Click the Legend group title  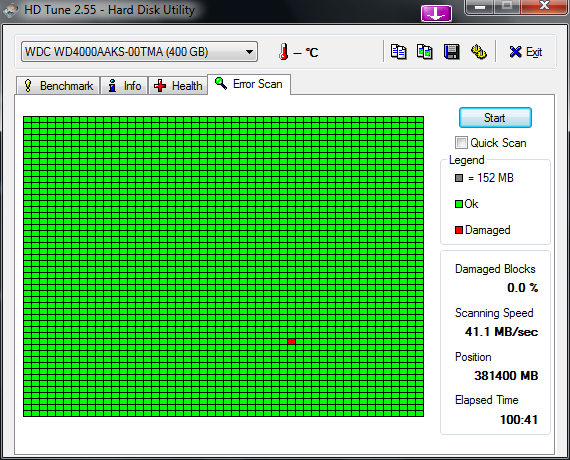[466, 160]
